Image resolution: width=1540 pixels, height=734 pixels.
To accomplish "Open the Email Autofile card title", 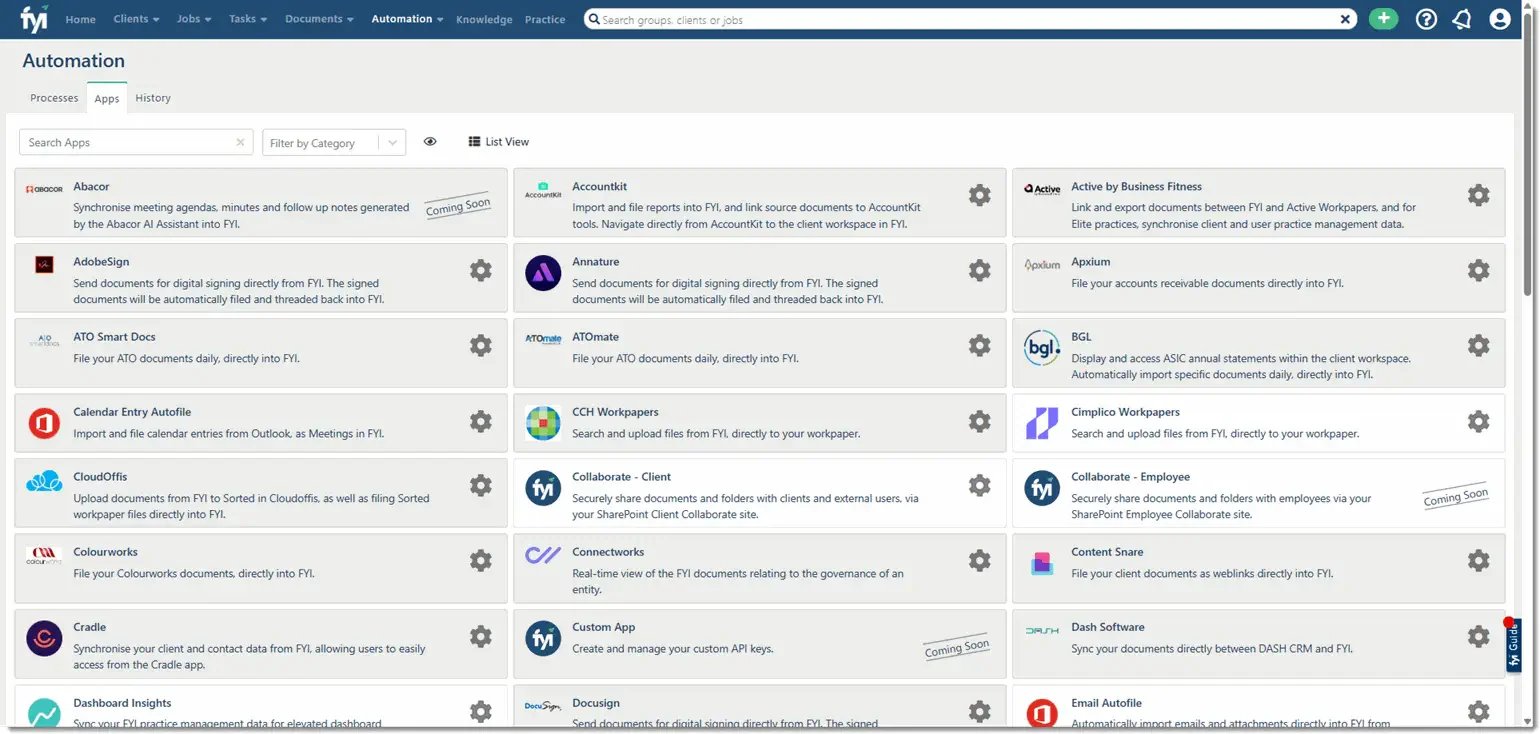I will pos(1106,703).
